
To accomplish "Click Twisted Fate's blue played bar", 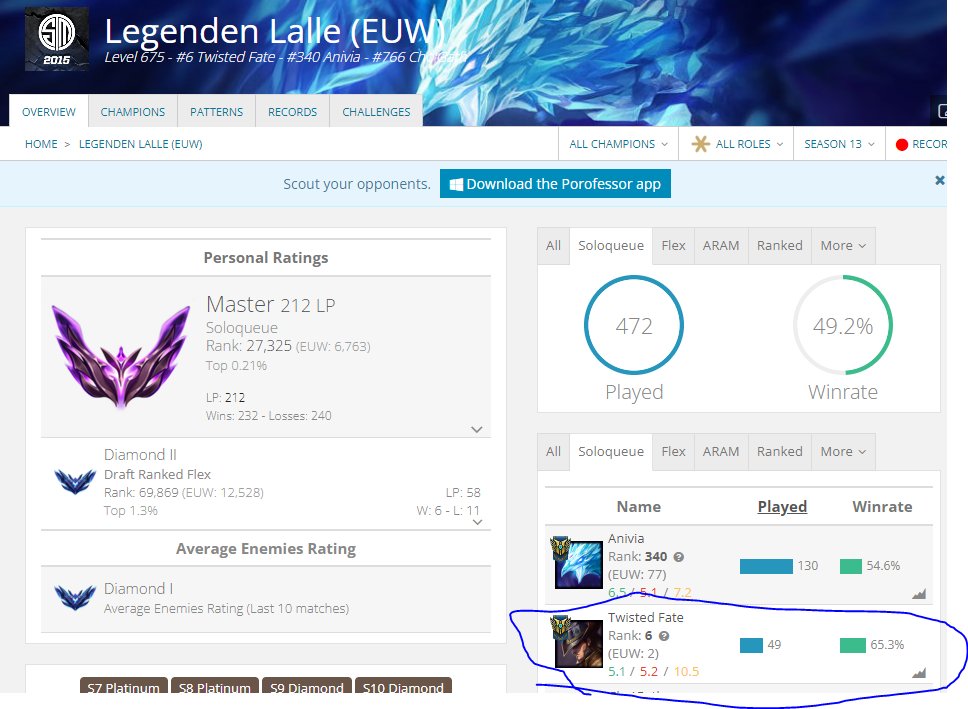I will 751,645.
